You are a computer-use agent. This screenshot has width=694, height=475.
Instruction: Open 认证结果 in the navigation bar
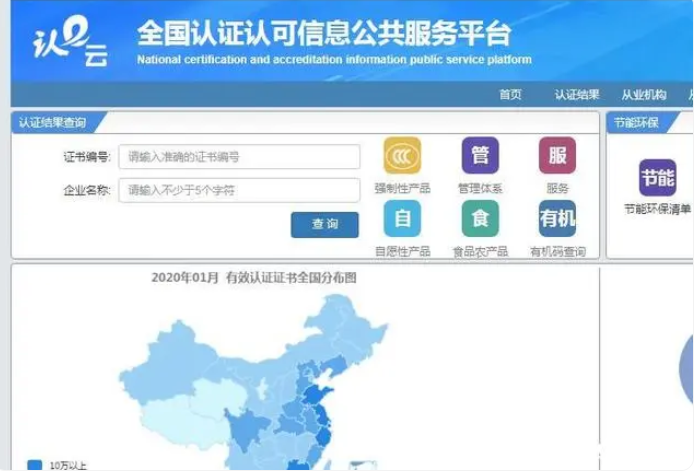pos(577,94)
